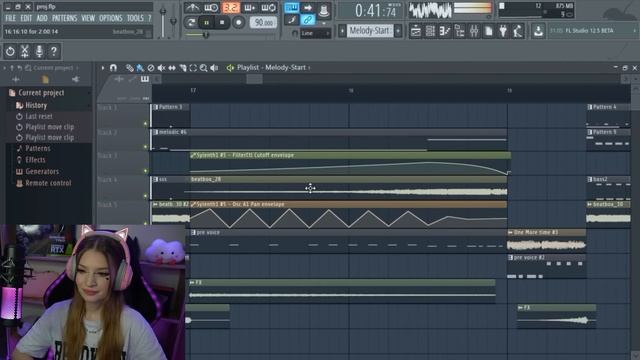The image size is (640, 360).
Task: Click the tempo tapper icon
Action: (518, 31)
